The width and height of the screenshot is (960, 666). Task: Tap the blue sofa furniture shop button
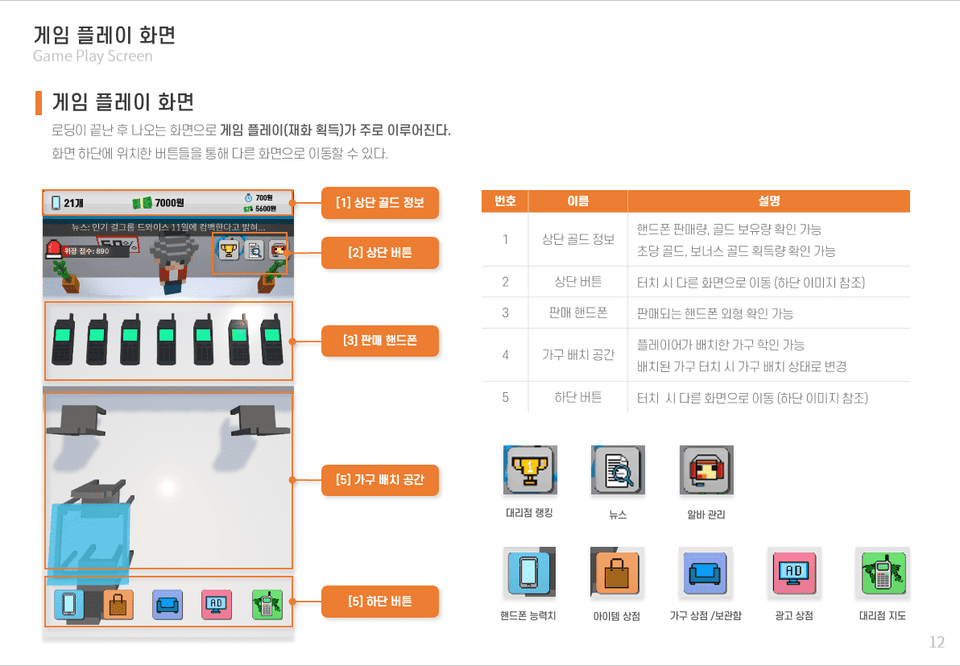click(167, 604)
